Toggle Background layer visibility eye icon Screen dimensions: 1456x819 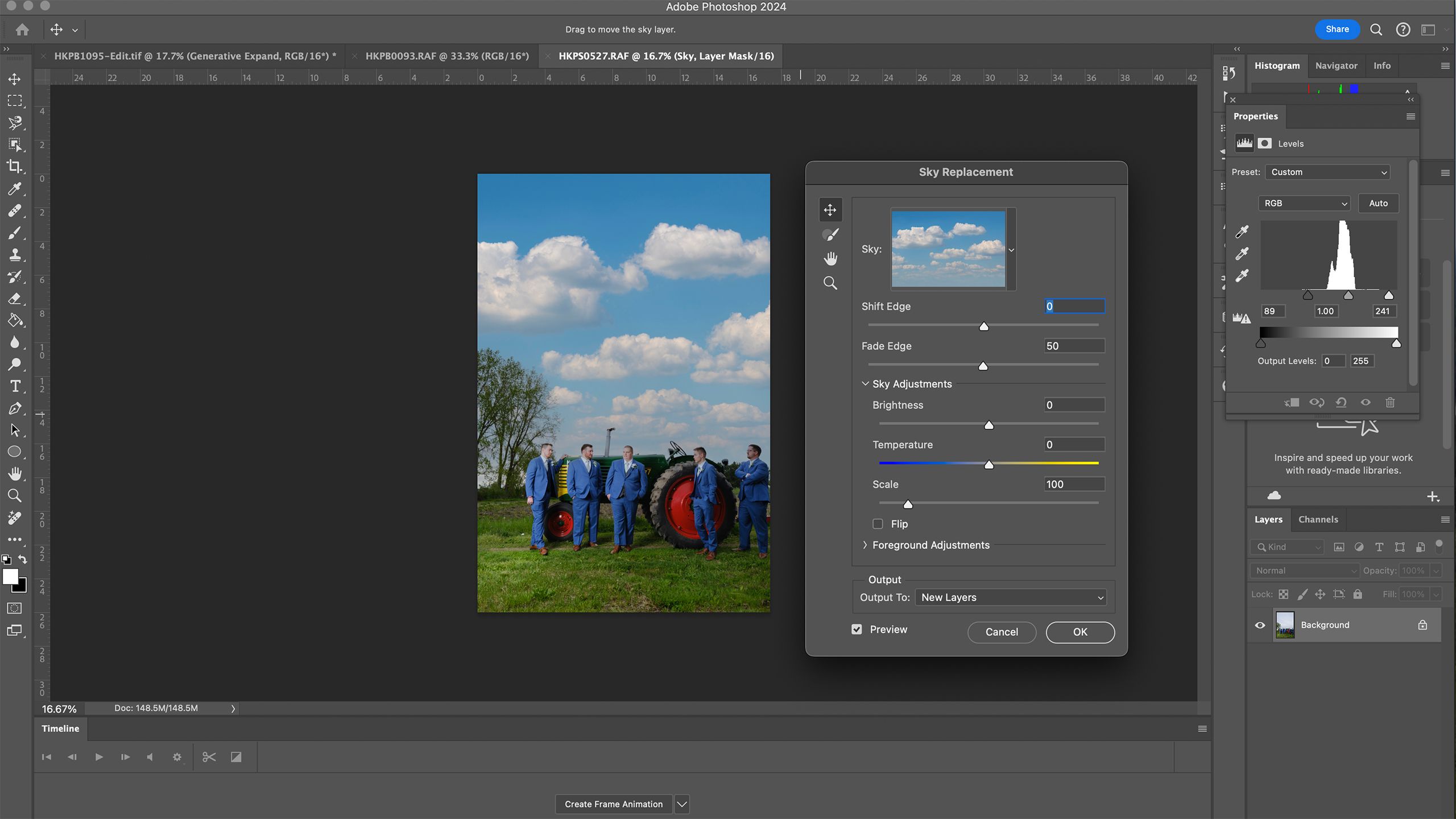[1260, 624]
